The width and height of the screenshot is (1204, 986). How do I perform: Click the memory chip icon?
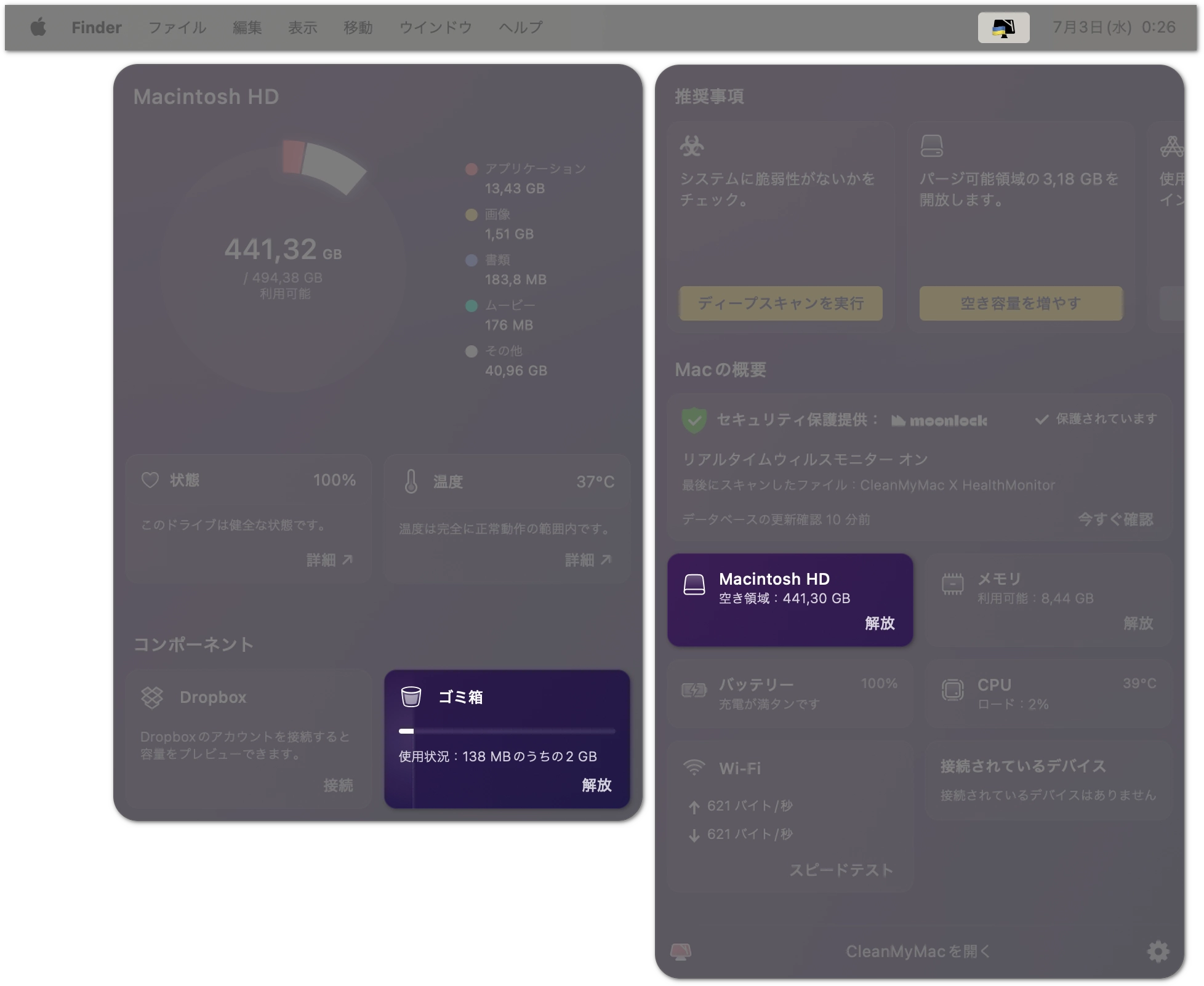pos(953,584)
